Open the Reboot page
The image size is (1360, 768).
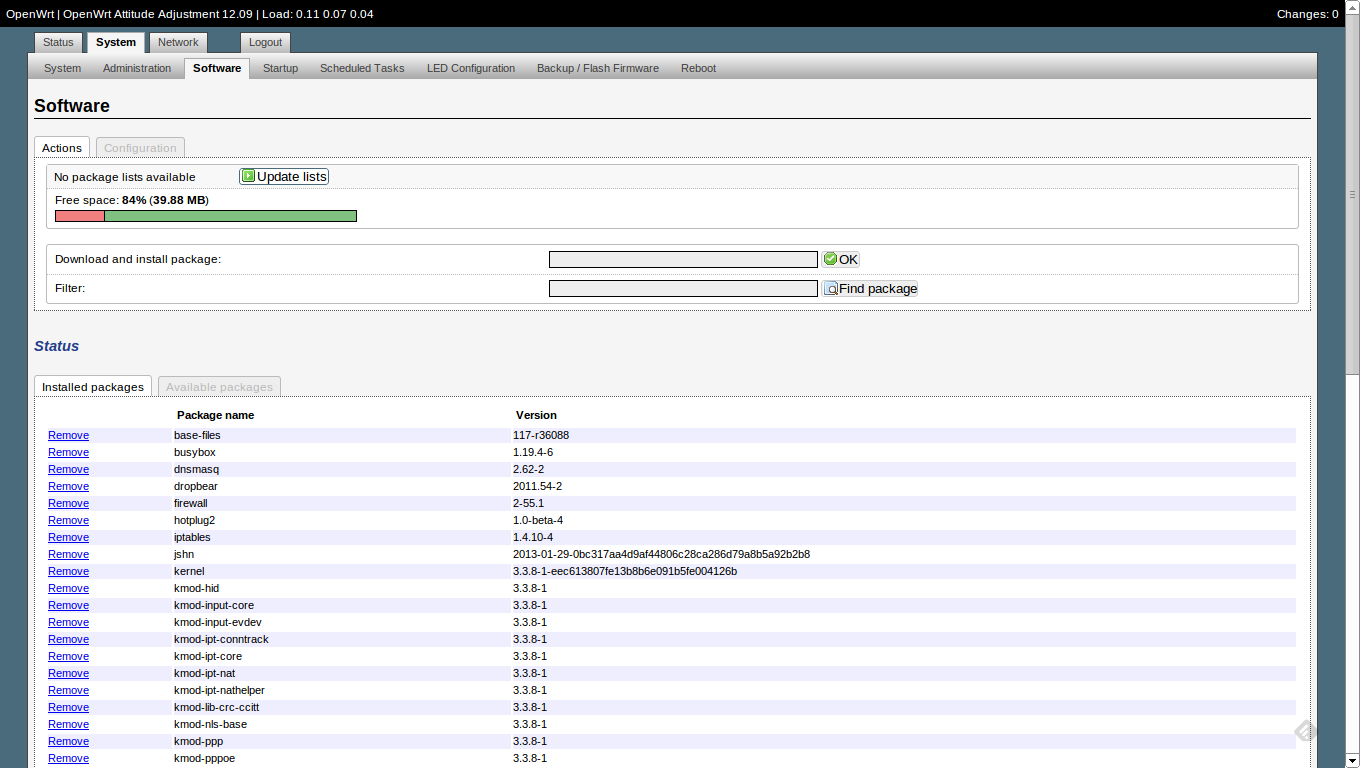click(x=698, y=68)
